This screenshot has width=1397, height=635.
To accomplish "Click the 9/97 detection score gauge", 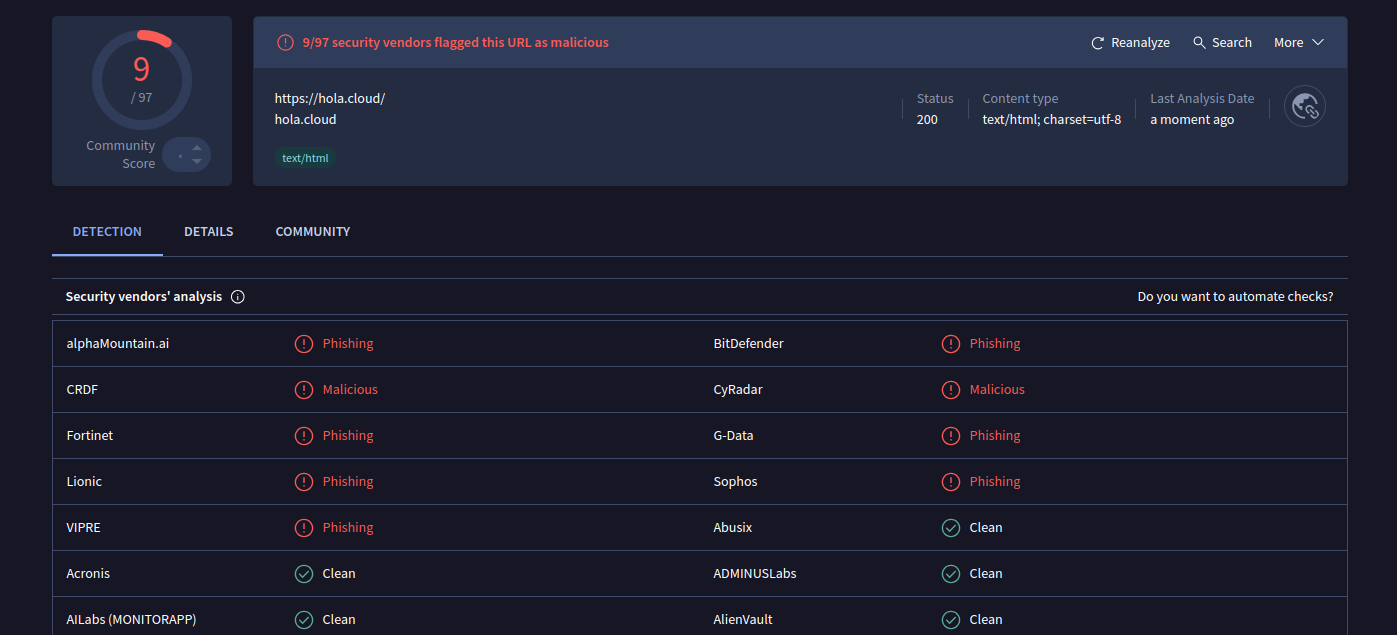I will [x=141, y=79].
